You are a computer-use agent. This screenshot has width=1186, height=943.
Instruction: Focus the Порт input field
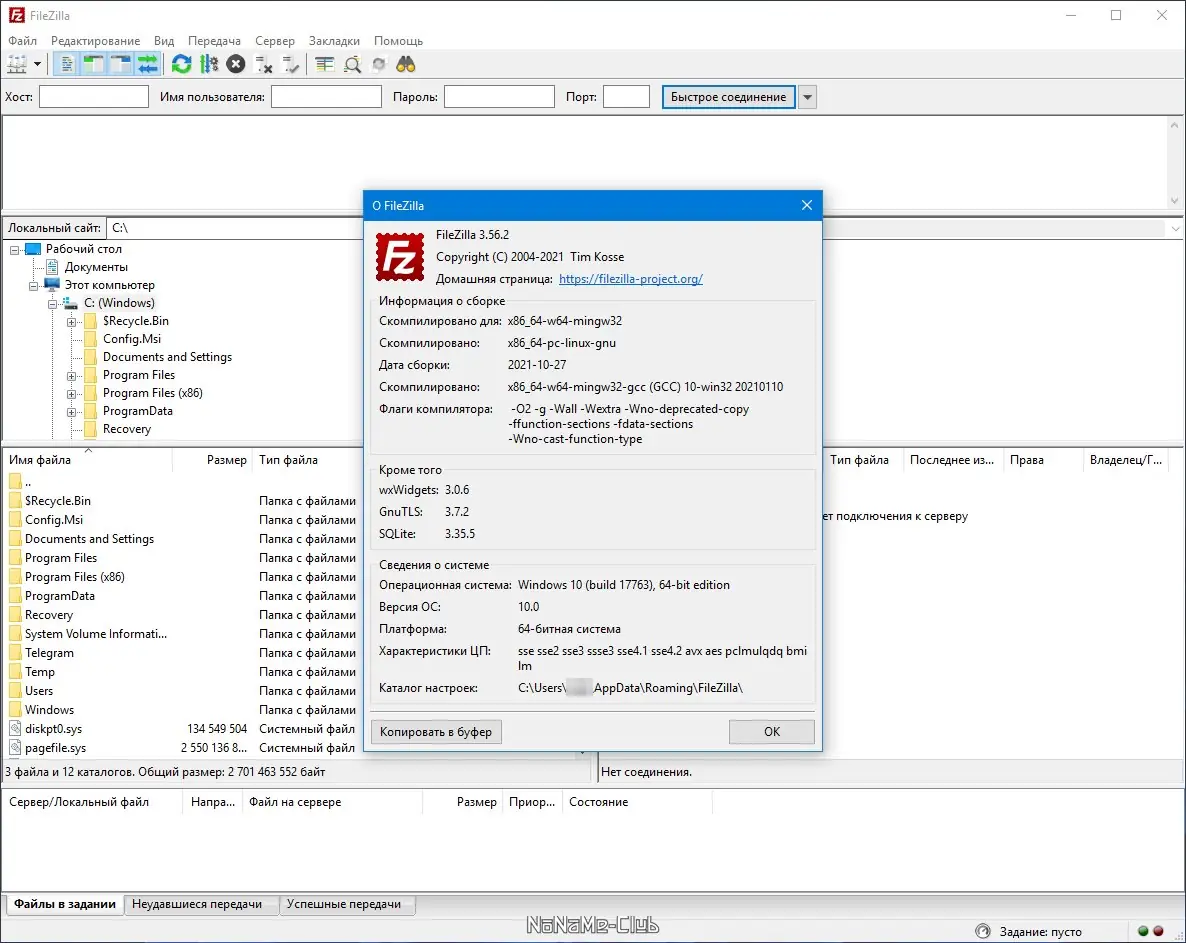click(x=626, y=97)
